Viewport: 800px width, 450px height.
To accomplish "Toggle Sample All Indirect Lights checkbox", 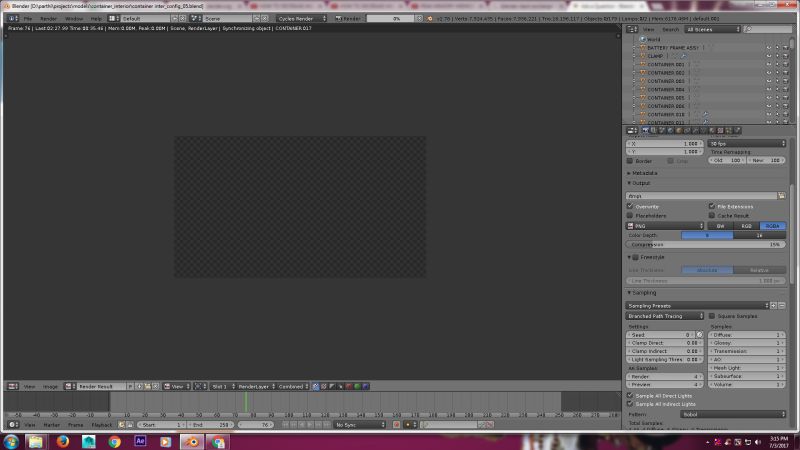I will click(x=630, y=404).
